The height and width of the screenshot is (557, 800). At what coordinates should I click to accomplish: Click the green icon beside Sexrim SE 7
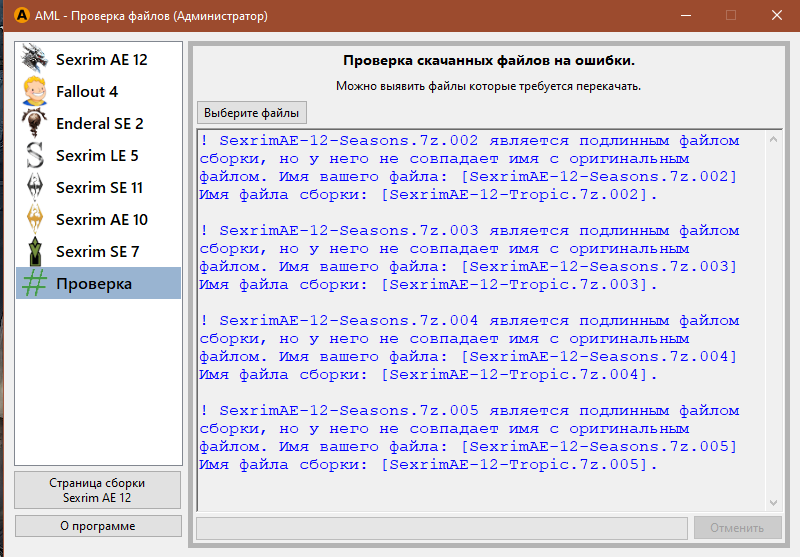35,251
